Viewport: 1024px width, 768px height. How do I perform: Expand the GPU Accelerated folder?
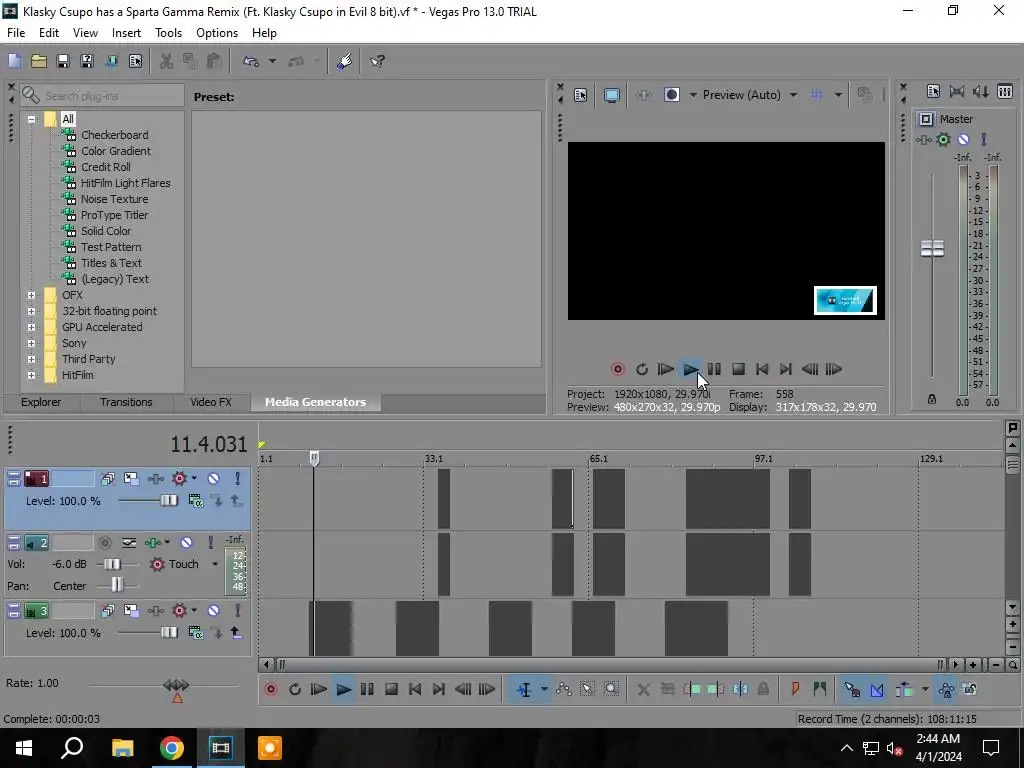(x=31, y=327)
